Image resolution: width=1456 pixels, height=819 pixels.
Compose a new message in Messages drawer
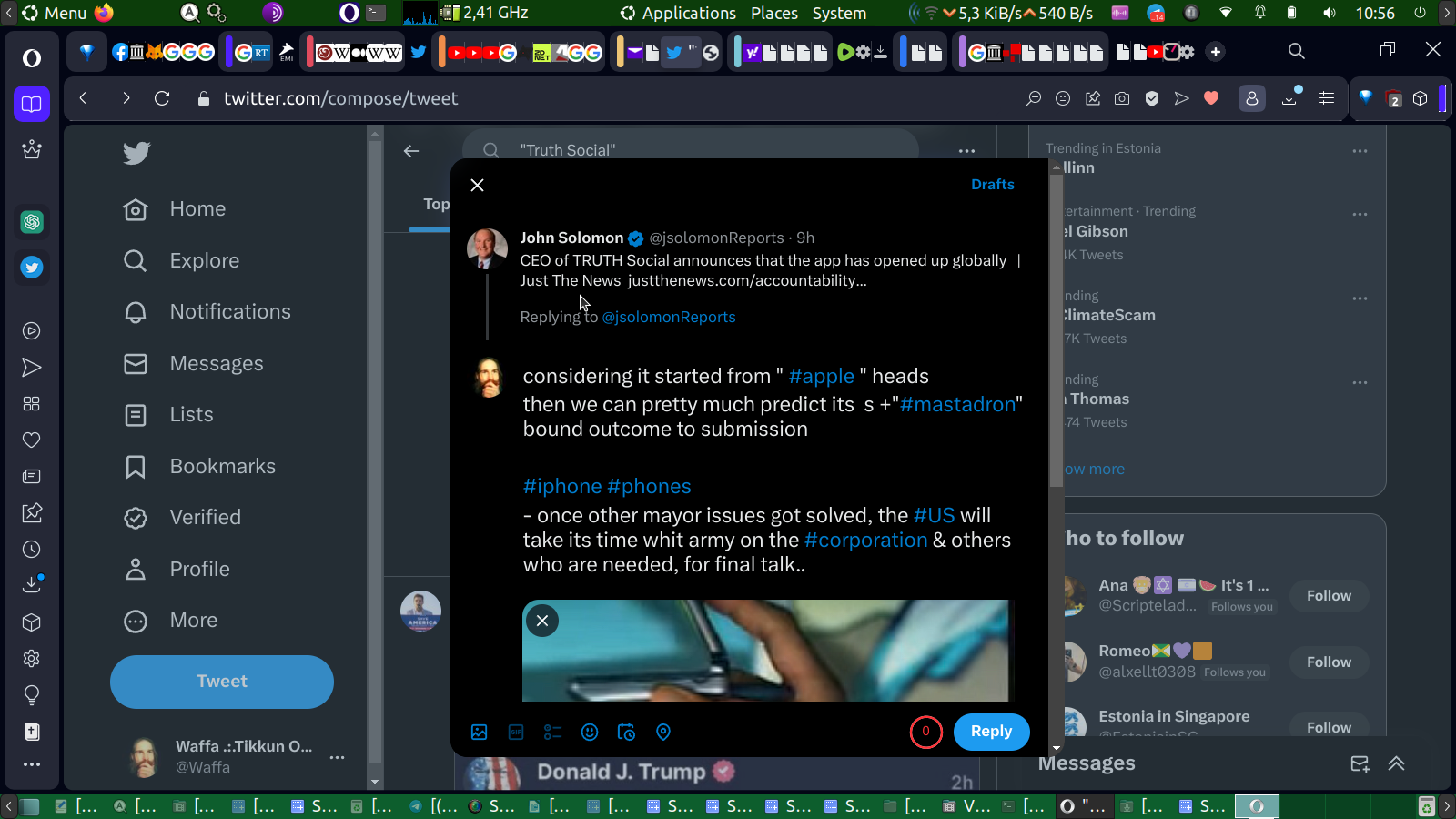click(x=1360, y=763)
